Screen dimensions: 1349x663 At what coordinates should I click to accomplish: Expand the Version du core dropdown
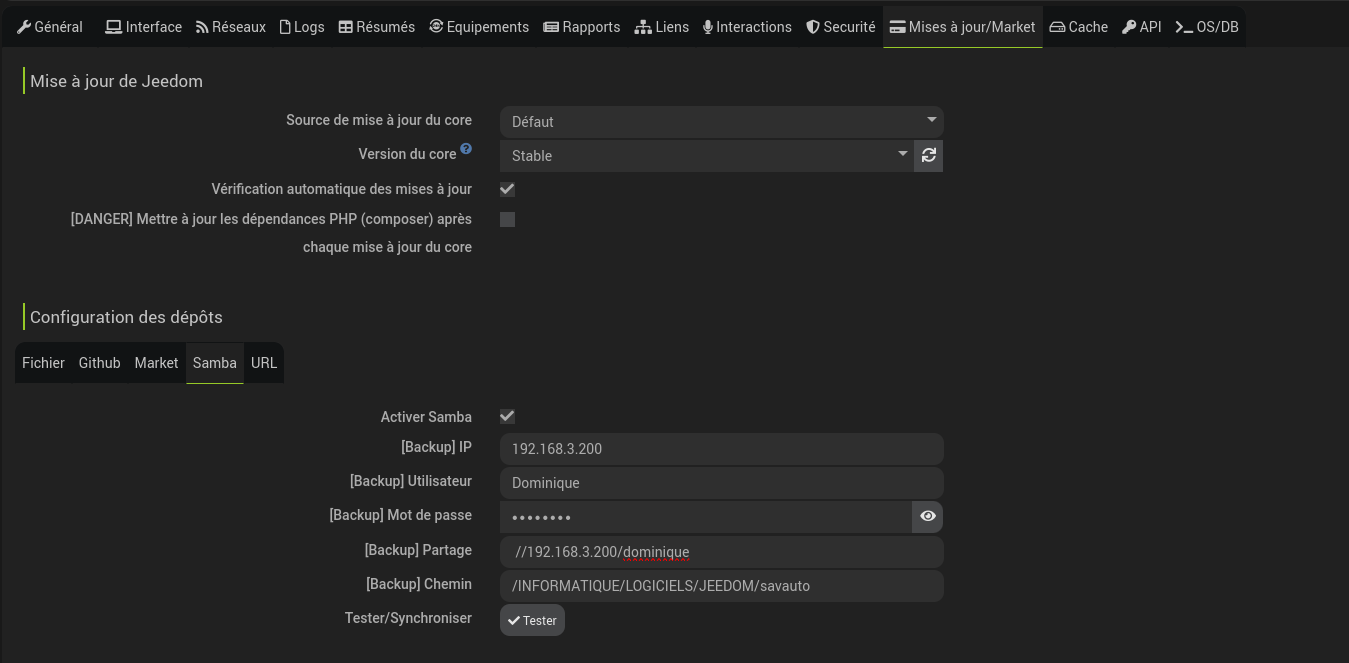pos(707,155)
